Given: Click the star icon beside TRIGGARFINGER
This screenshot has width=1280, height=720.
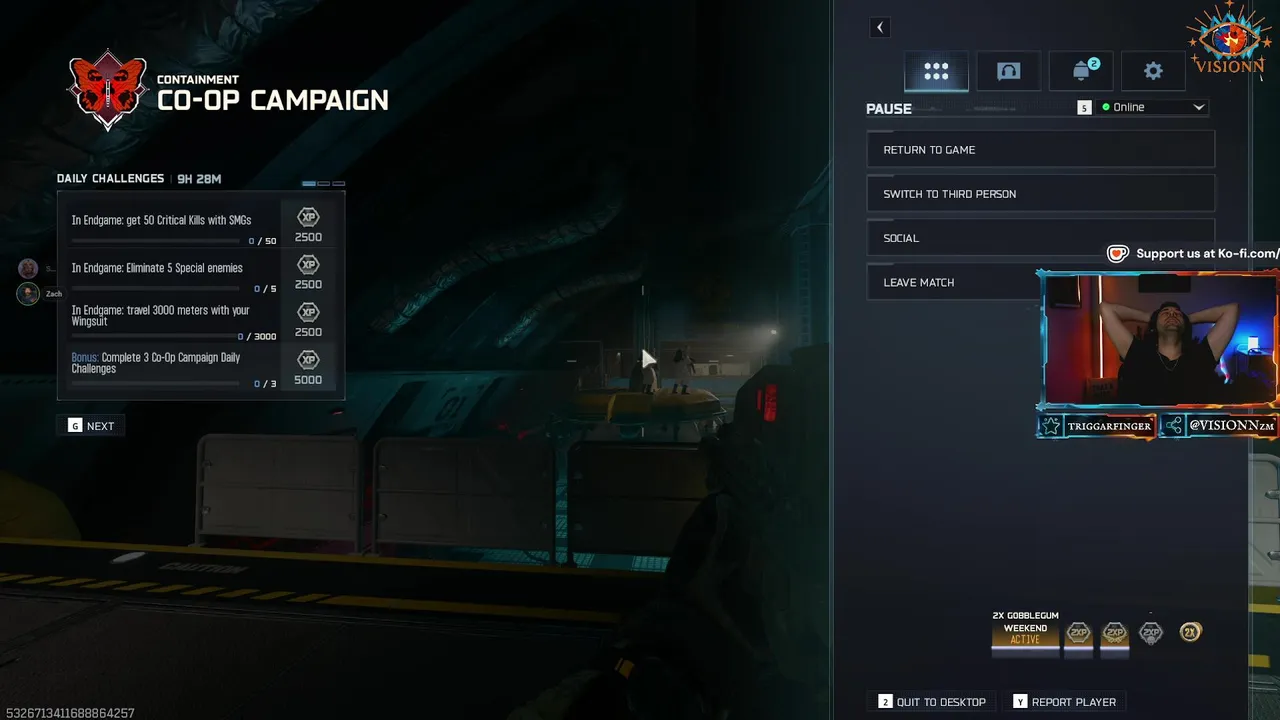Looking at the screenshot, I should point(1051,426).
